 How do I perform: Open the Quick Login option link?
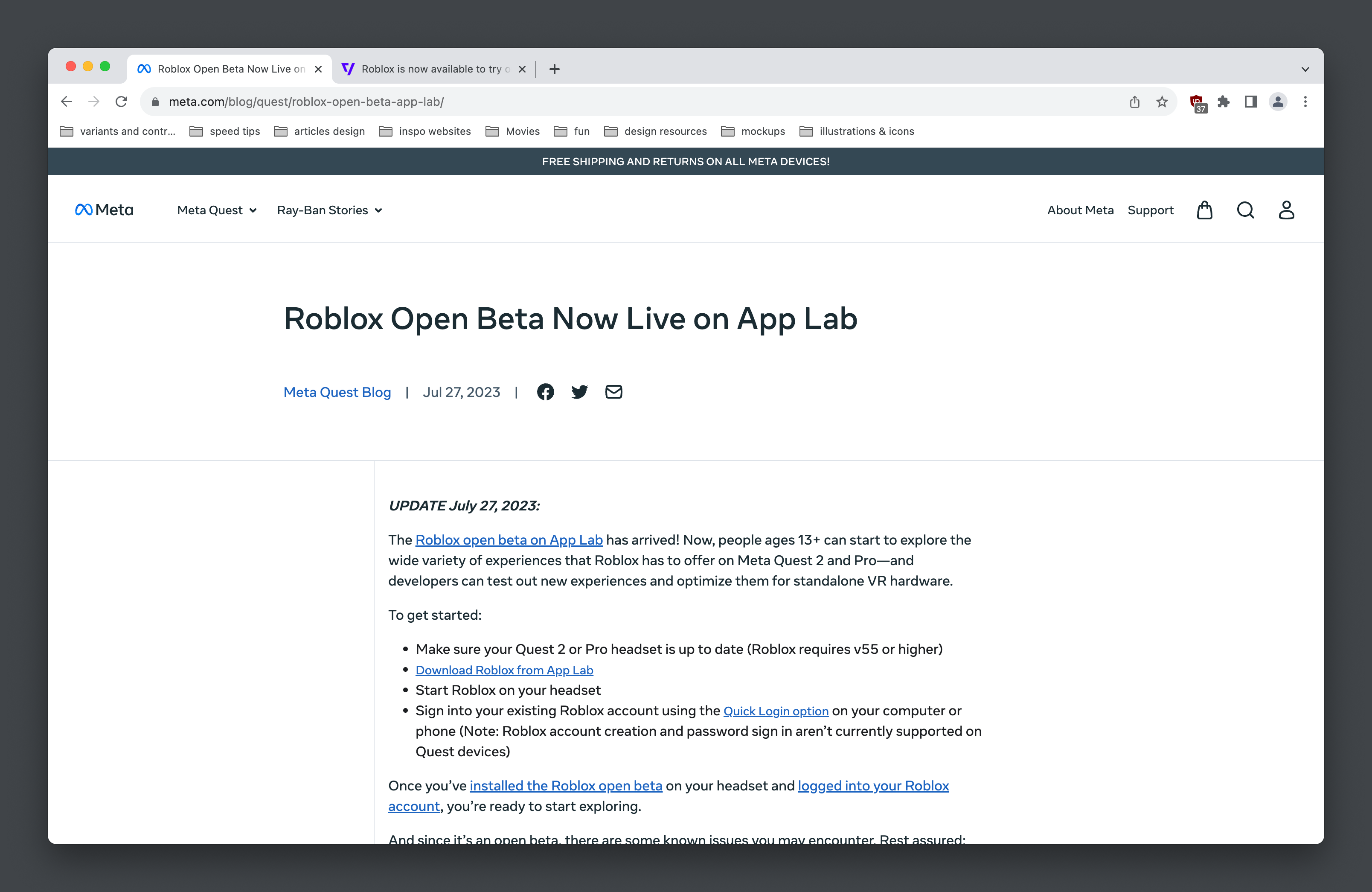776,711
